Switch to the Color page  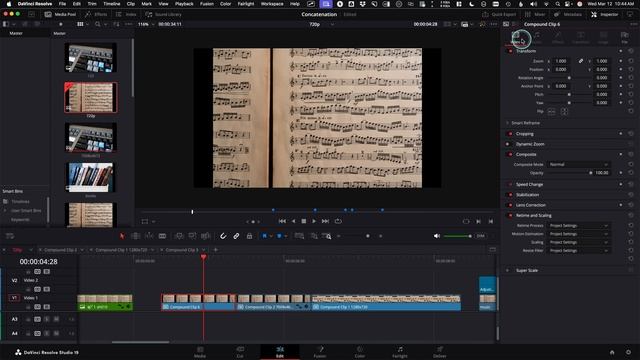click(x=360, y=352)
